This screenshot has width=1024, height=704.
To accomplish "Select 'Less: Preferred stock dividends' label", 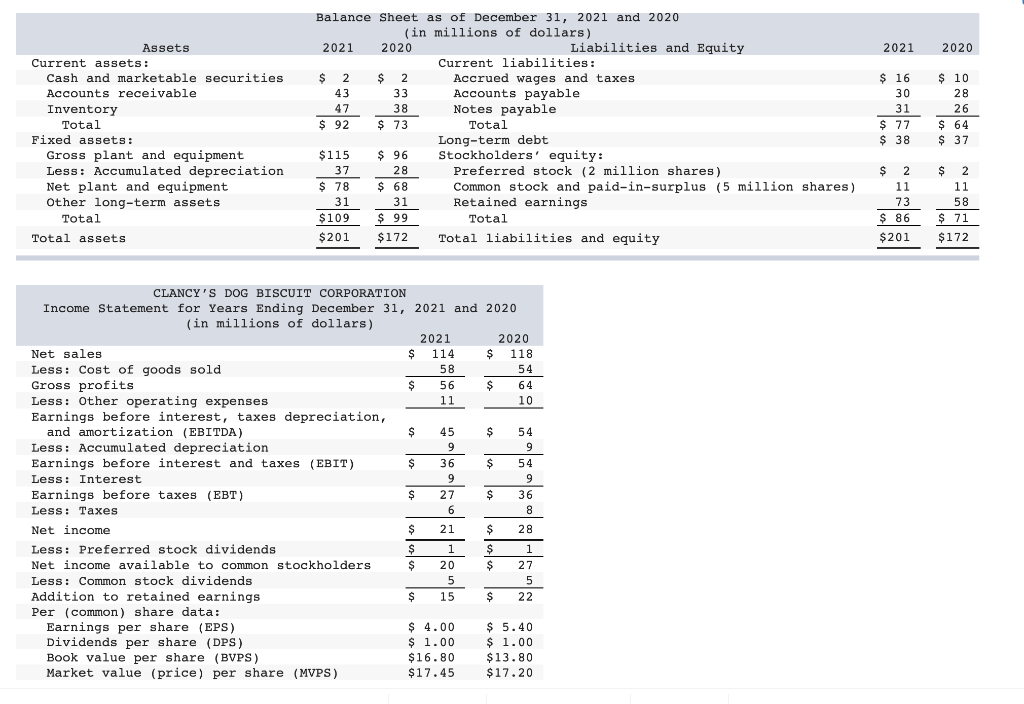I will 153,550.
